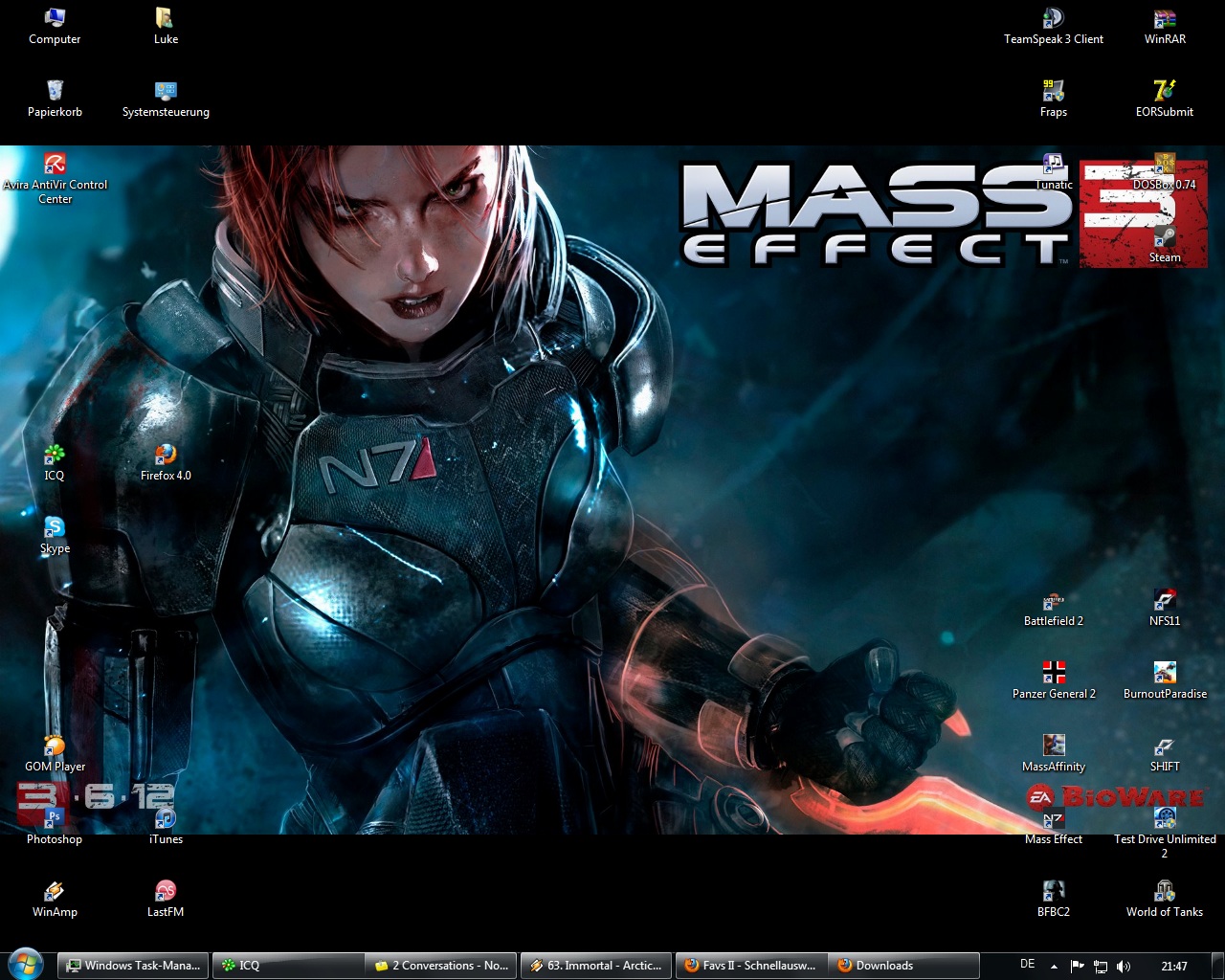The width and height of the screenshot is (1225, 980).
Task: Select the Papierkorb recycle bin icon
Action: 55,99
